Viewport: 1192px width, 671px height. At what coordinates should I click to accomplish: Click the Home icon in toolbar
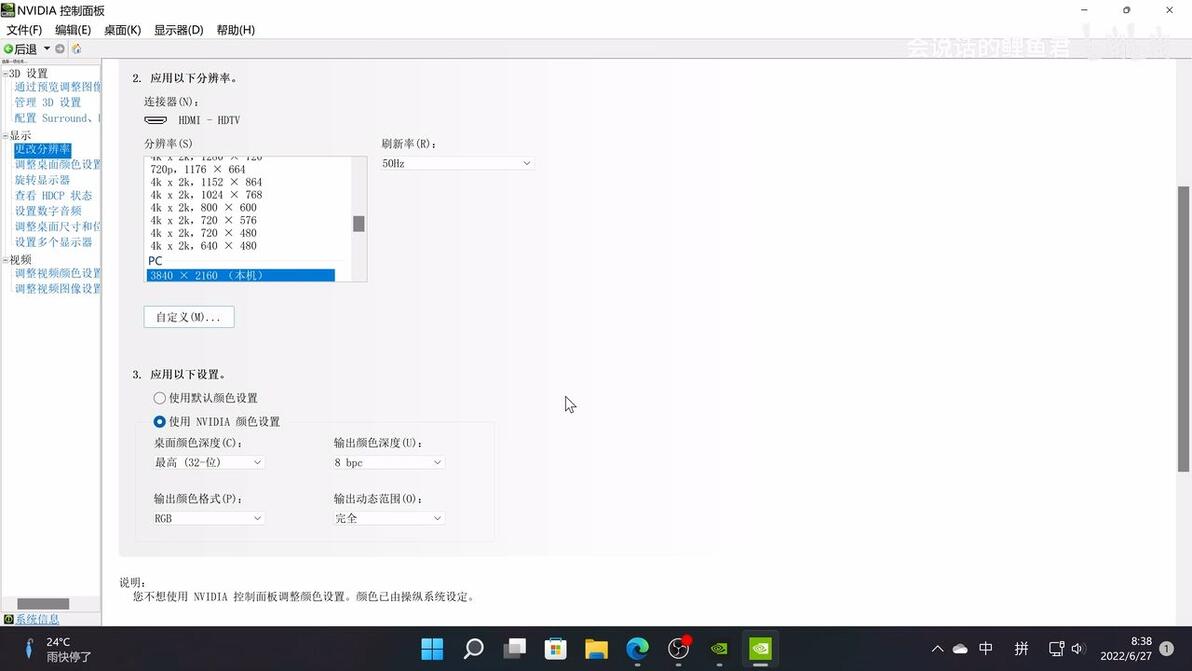point(76,49)
